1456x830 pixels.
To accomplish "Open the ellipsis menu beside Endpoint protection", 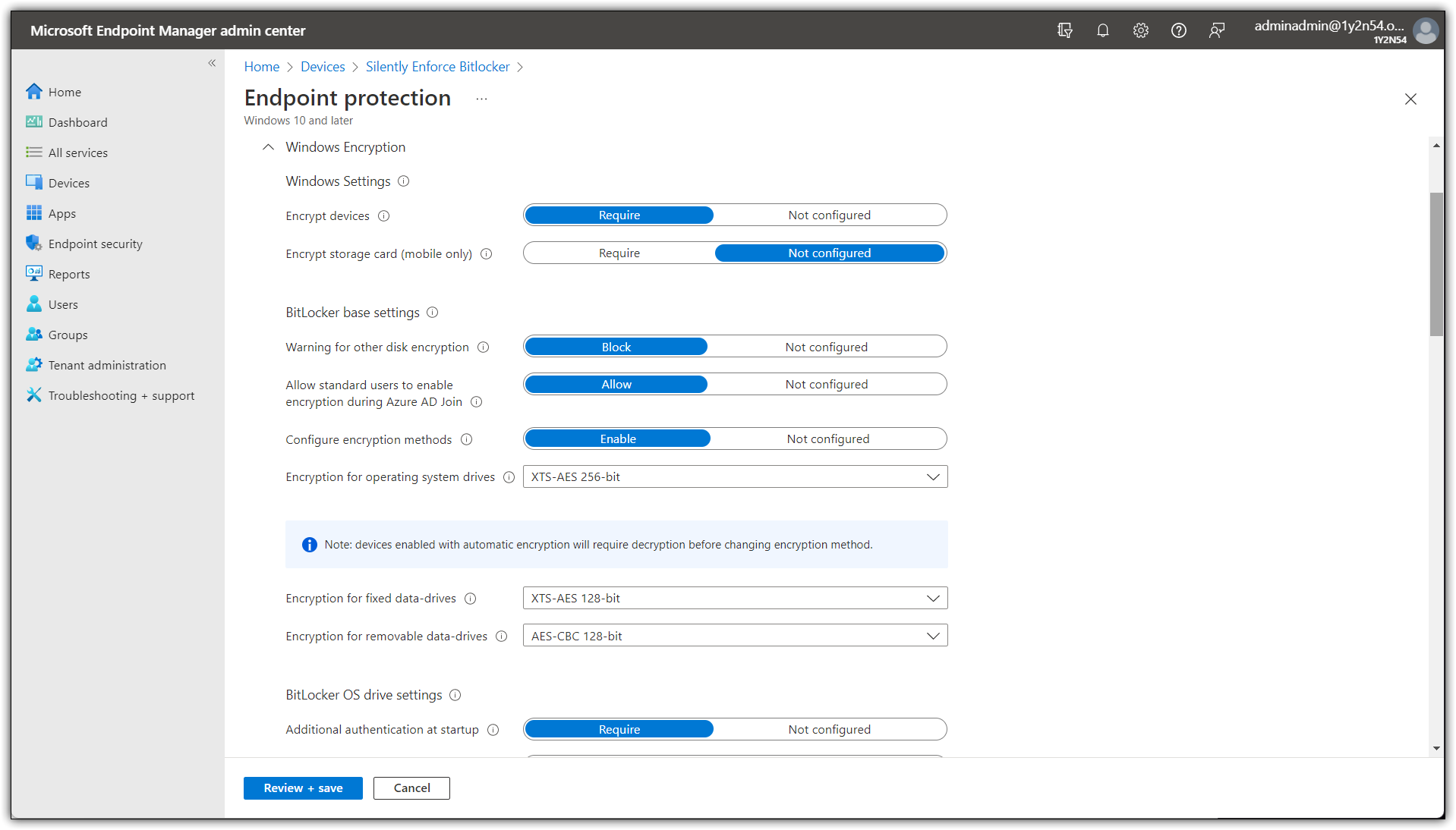I will (481, 99).
